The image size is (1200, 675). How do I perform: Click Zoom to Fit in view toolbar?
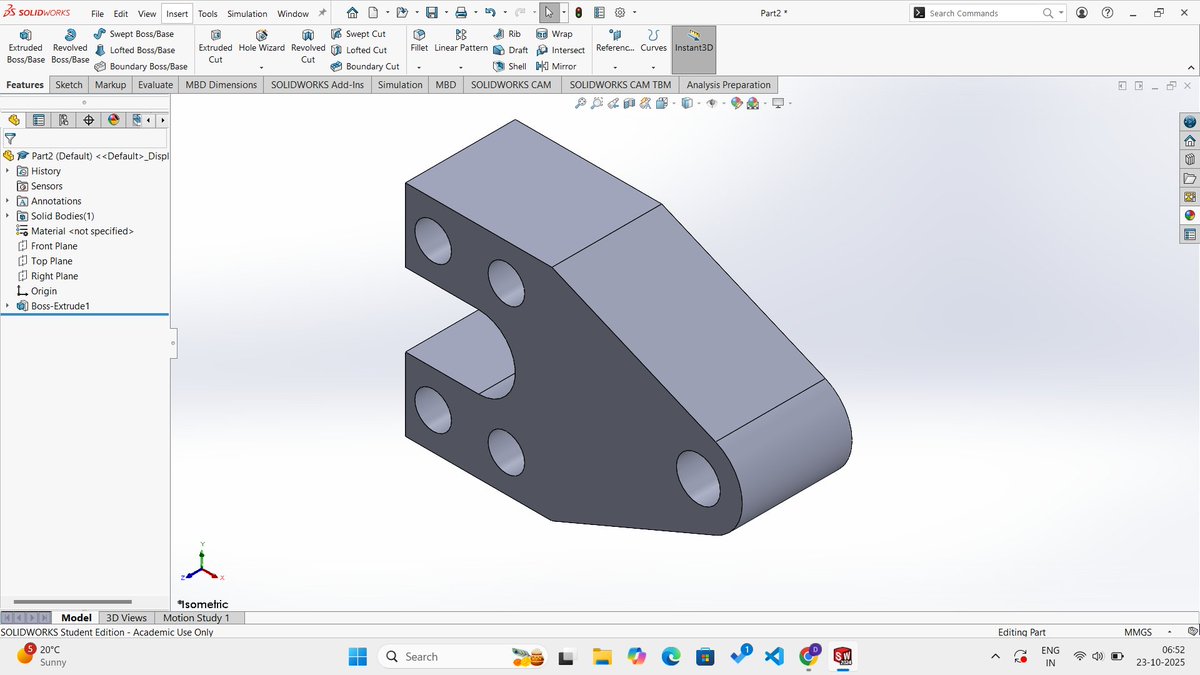tap(581, 103)
